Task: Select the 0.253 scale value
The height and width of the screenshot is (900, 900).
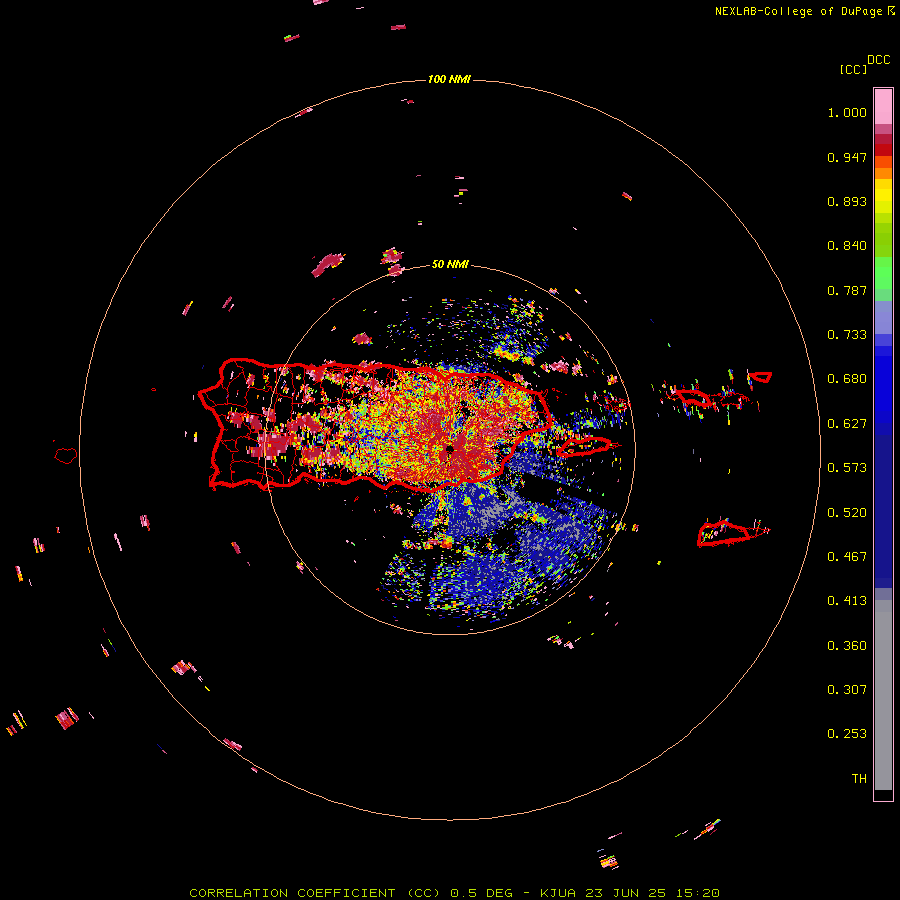Action: point(847,734)
